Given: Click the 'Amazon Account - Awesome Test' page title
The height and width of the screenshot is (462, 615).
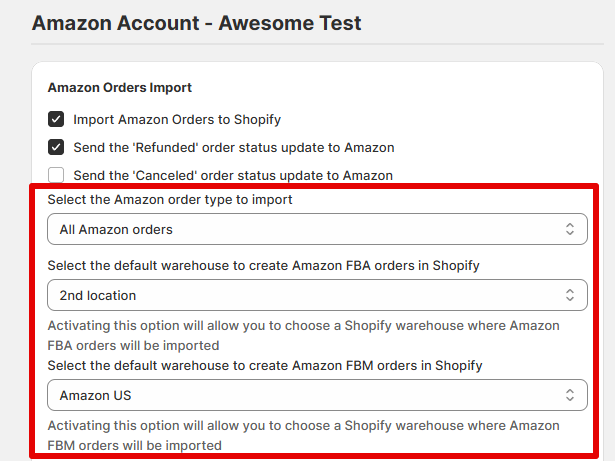Looking at the screenshot, I should 197,22.
